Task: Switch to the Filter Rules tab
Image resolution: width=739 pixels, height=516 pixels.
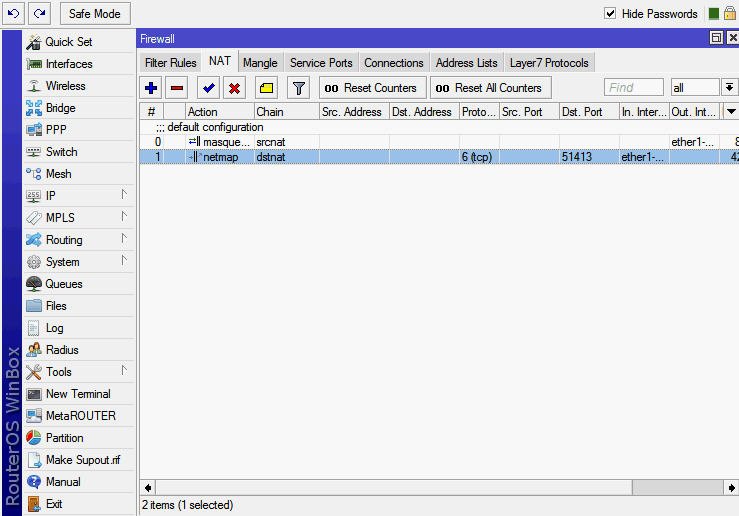Action: click(171, 63)
